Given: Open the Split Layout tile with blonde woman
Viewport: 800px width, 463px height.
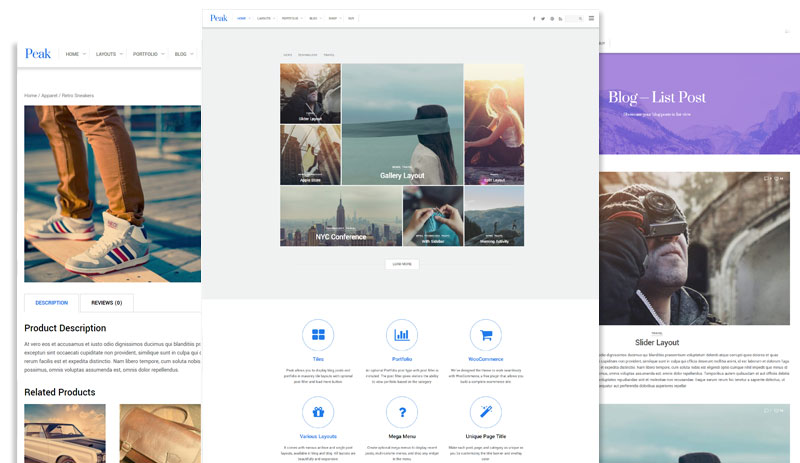Looking at the screenshot, I should point(494,124).
